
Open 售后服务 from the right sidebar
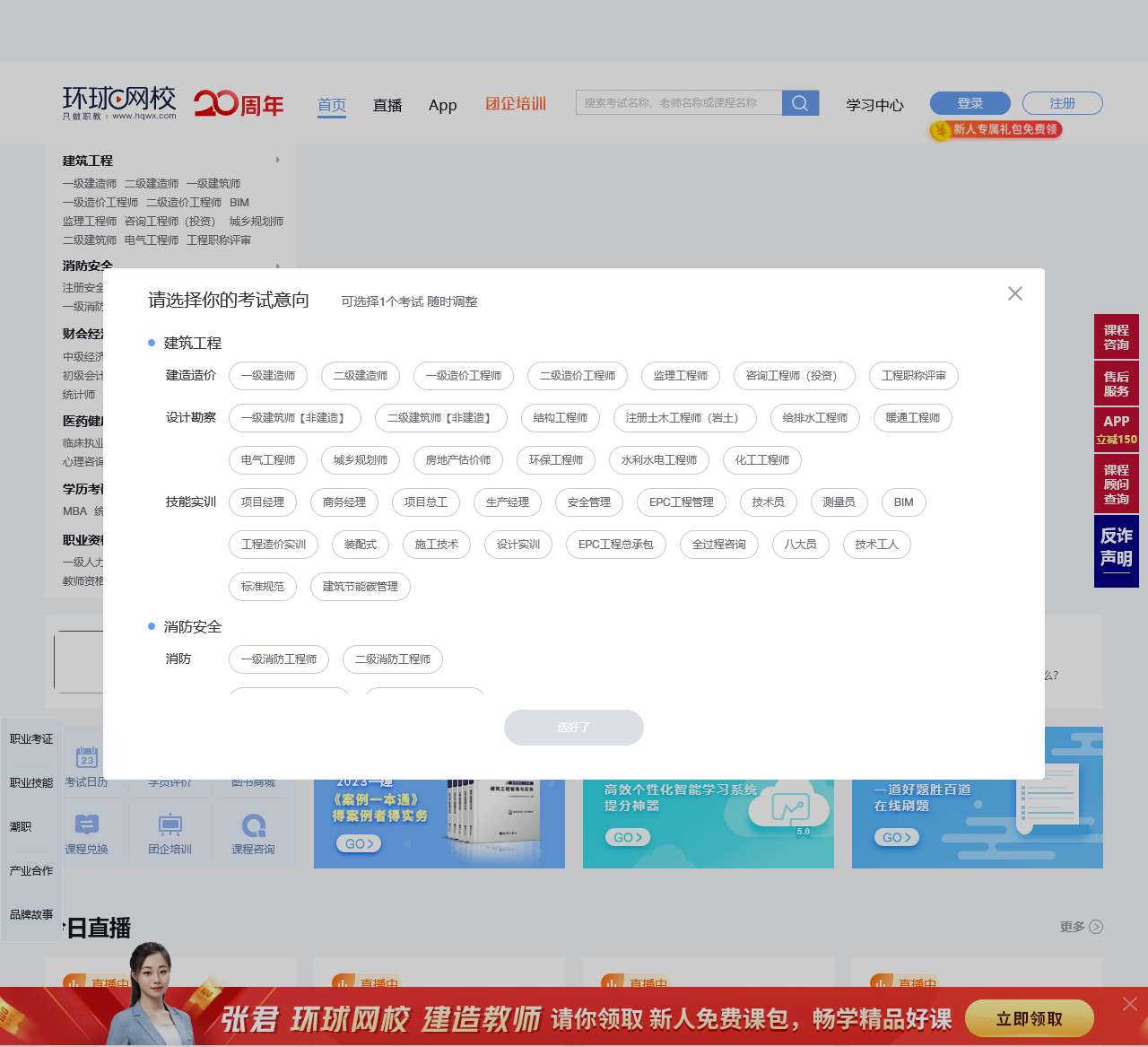point(1116,383)
